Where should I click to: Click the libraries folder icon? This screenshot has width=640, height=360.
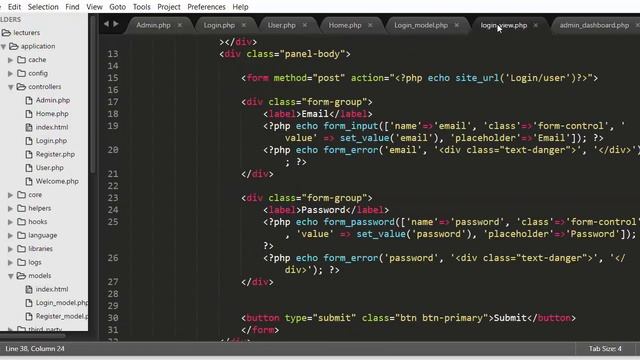click(x=22, y=249)
